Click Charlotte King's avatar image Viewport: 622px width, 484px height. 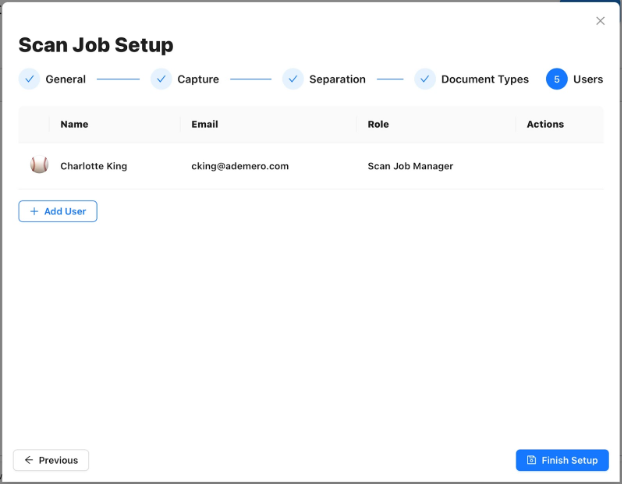tap(39, 165)
